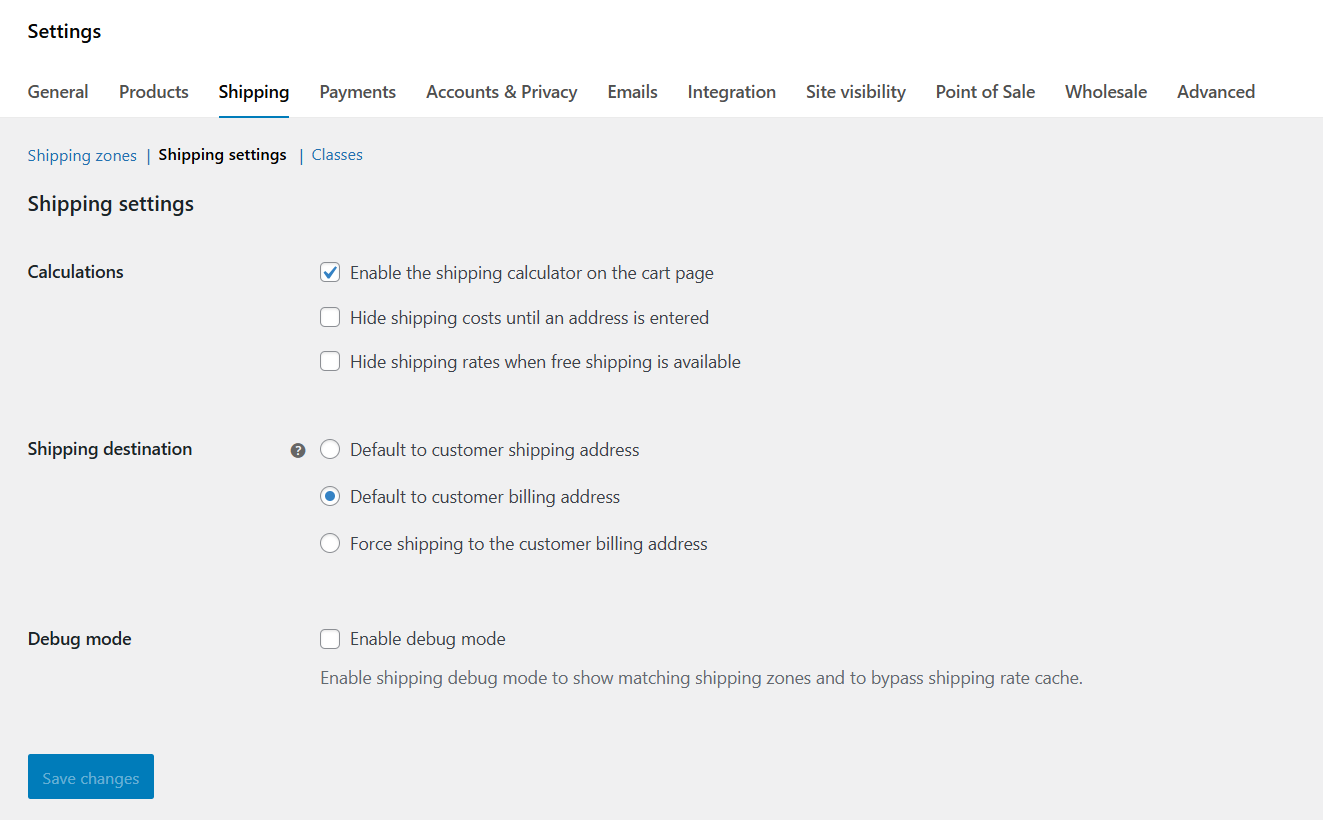Select force shipping to customer billing address
The height and width of the screenshot is (820, 1323).
[330, 543]
